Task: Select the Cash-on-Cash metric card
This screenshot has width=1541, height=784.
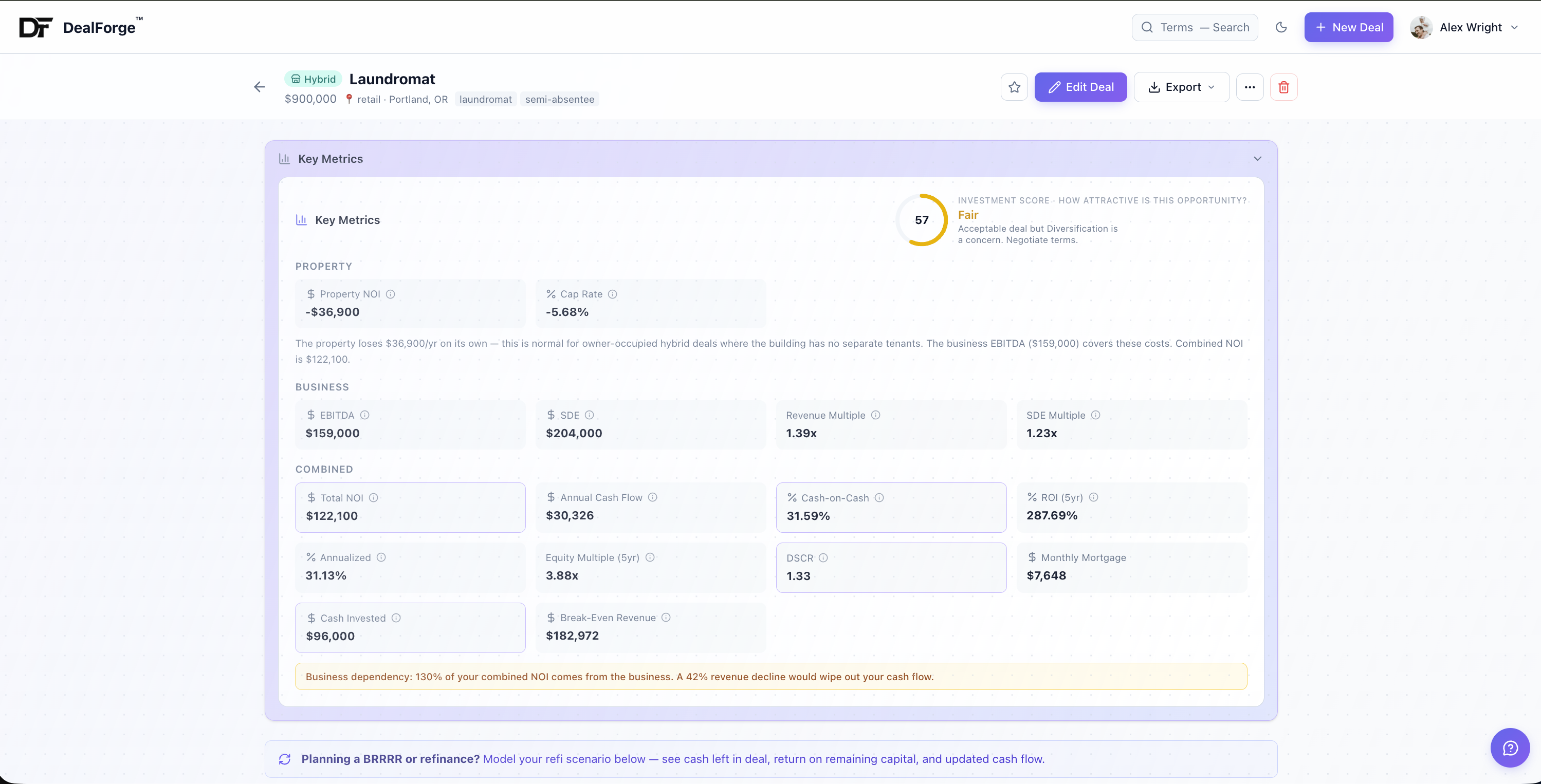Action: [891, 507]
